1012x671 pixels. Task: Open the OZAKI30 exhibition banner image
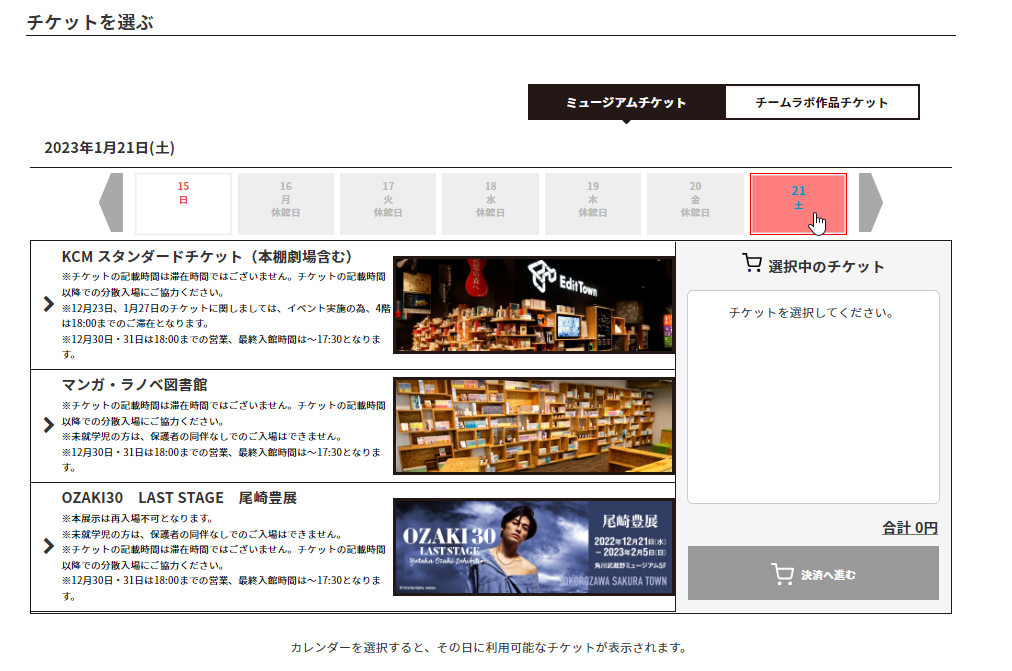[534, 547]
